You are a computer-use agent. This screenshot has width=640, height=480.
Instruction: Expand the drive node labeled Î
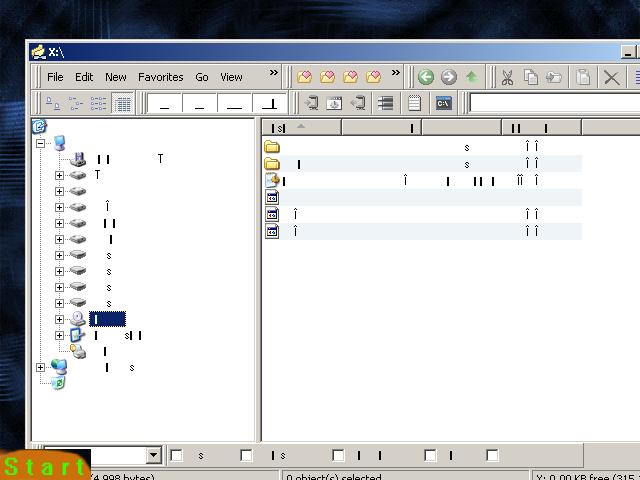click(x=59, y=207)
